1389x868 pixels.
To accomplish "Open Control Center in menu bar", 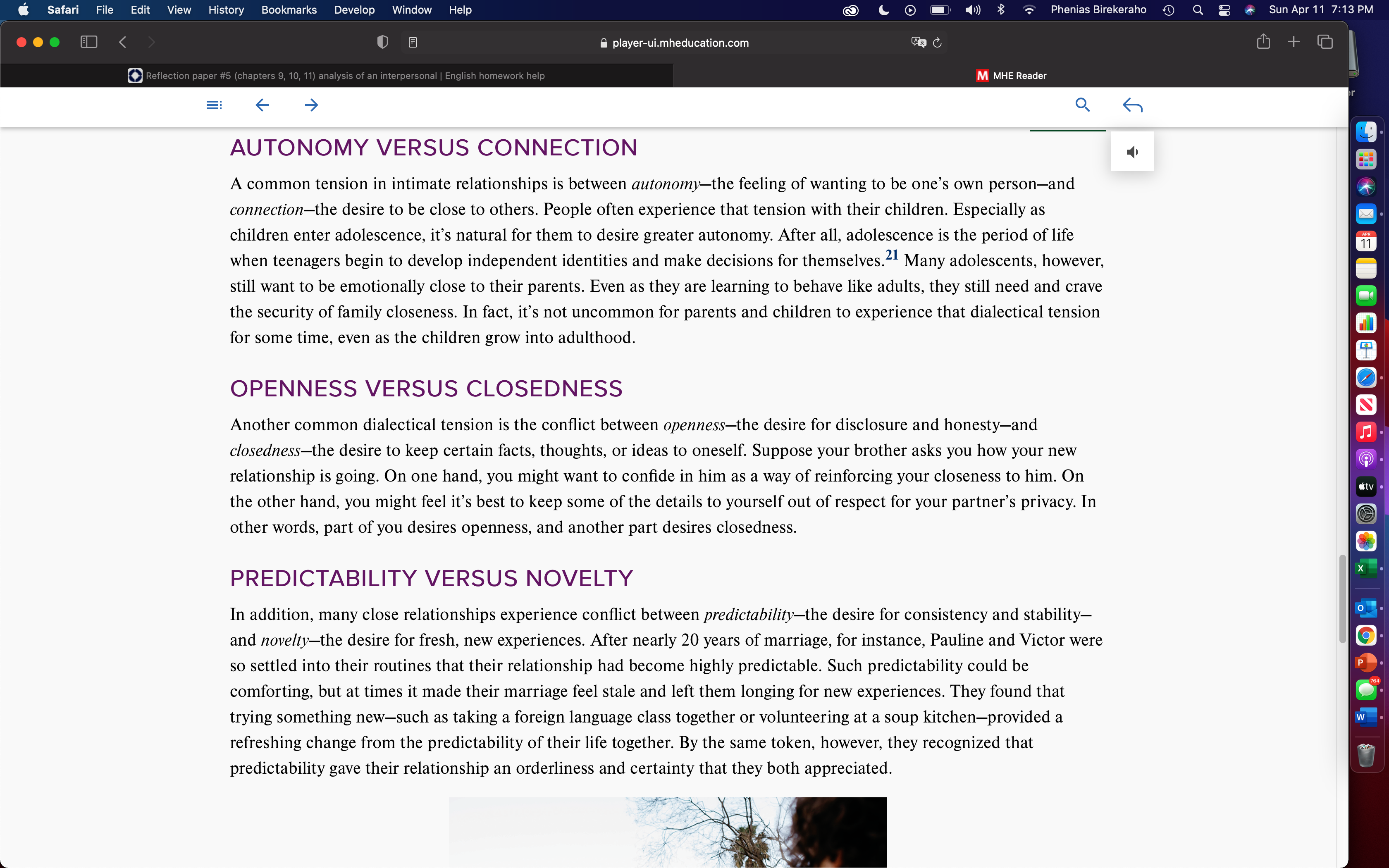I will pyautogui.click(x=1224, y=10).
